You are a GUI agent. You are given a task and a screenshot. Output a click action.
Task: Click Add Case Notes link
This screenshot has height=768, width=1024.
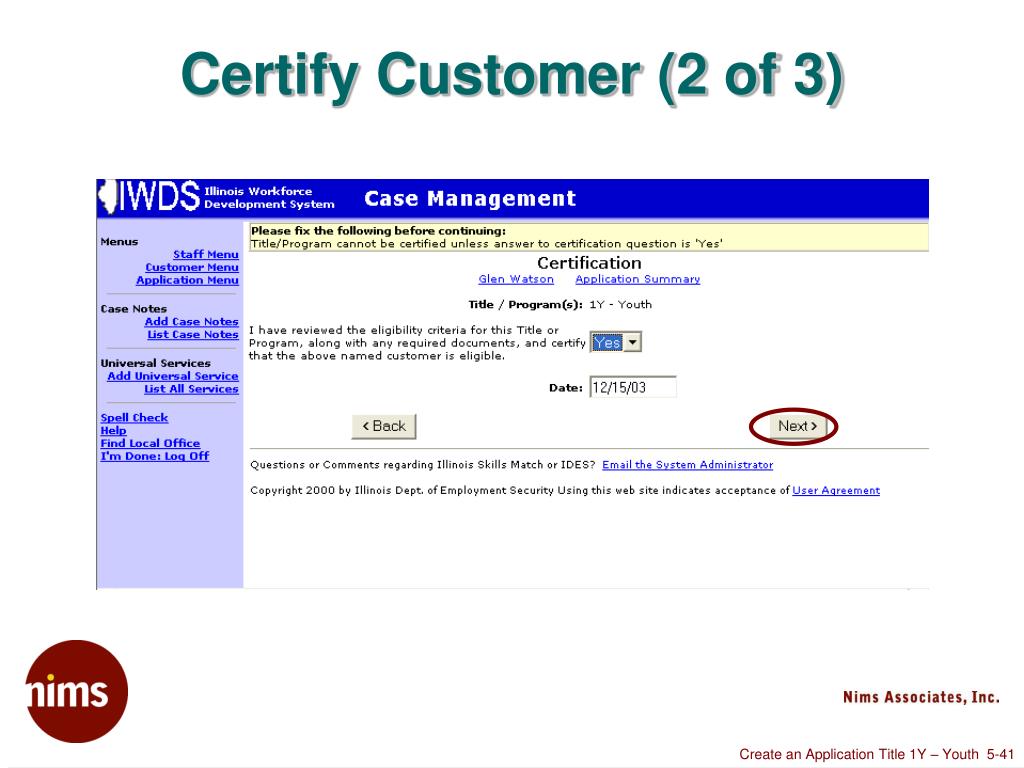click(191, 321)
